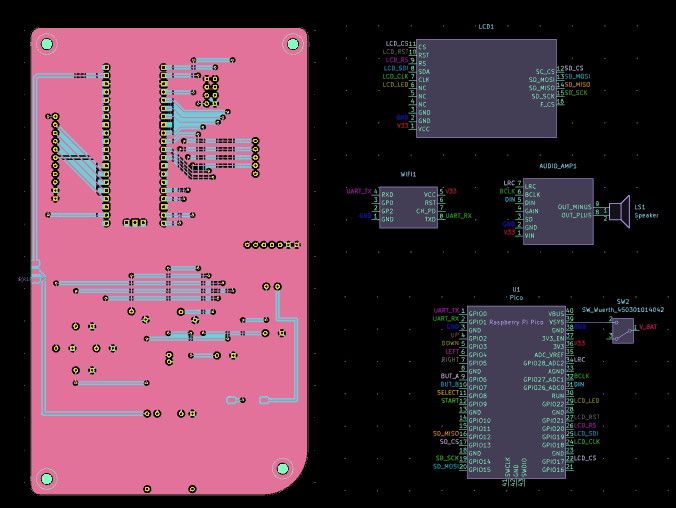The width and height of the screenshot is (676, 508).
Task: Click the RUN pin name on the Pico
Action: pos(558,396)
